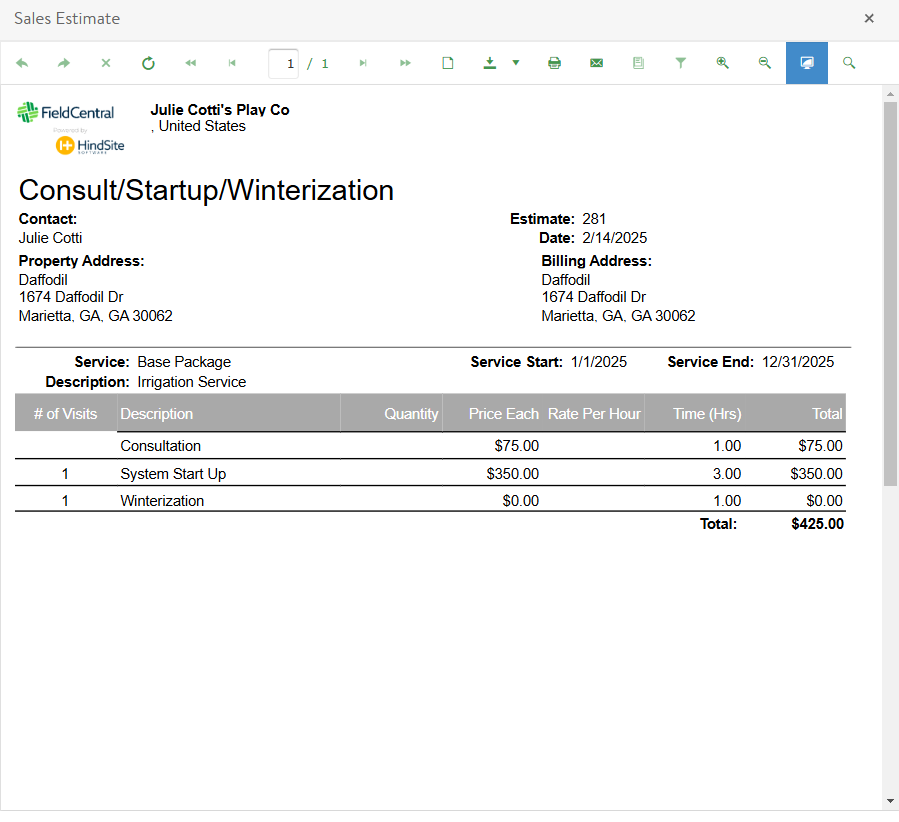
Task: Click "Irrigation Service" description value
Action: pyautogui.click(x=191, y=382)
